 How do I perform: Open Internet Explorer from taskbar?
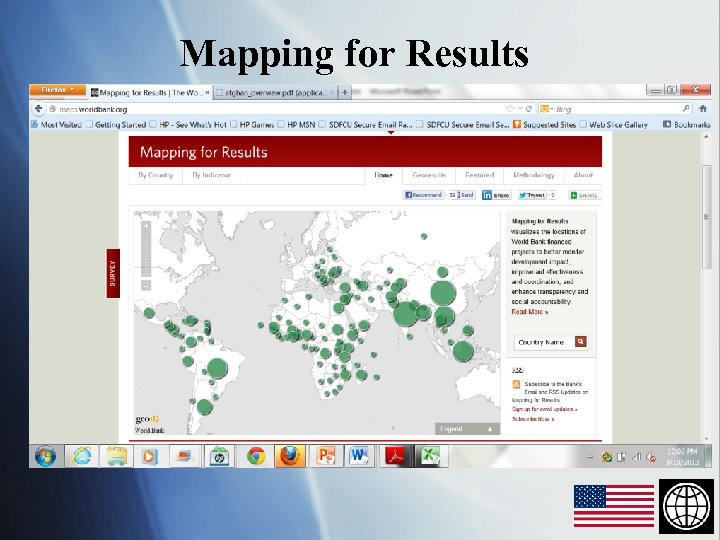(81, 456)
